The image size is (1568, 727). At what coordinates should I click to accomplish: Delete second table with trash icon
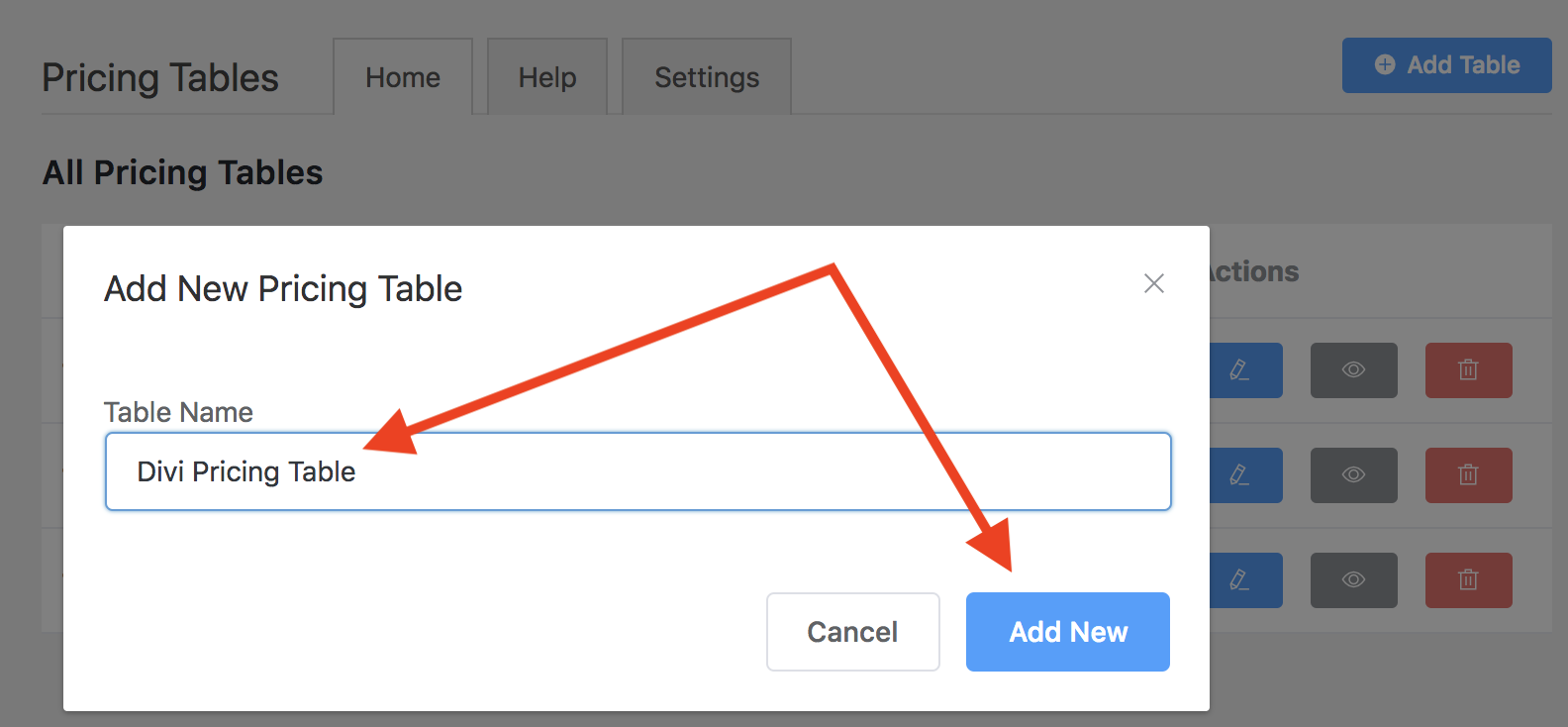[x=1468, y=475]
